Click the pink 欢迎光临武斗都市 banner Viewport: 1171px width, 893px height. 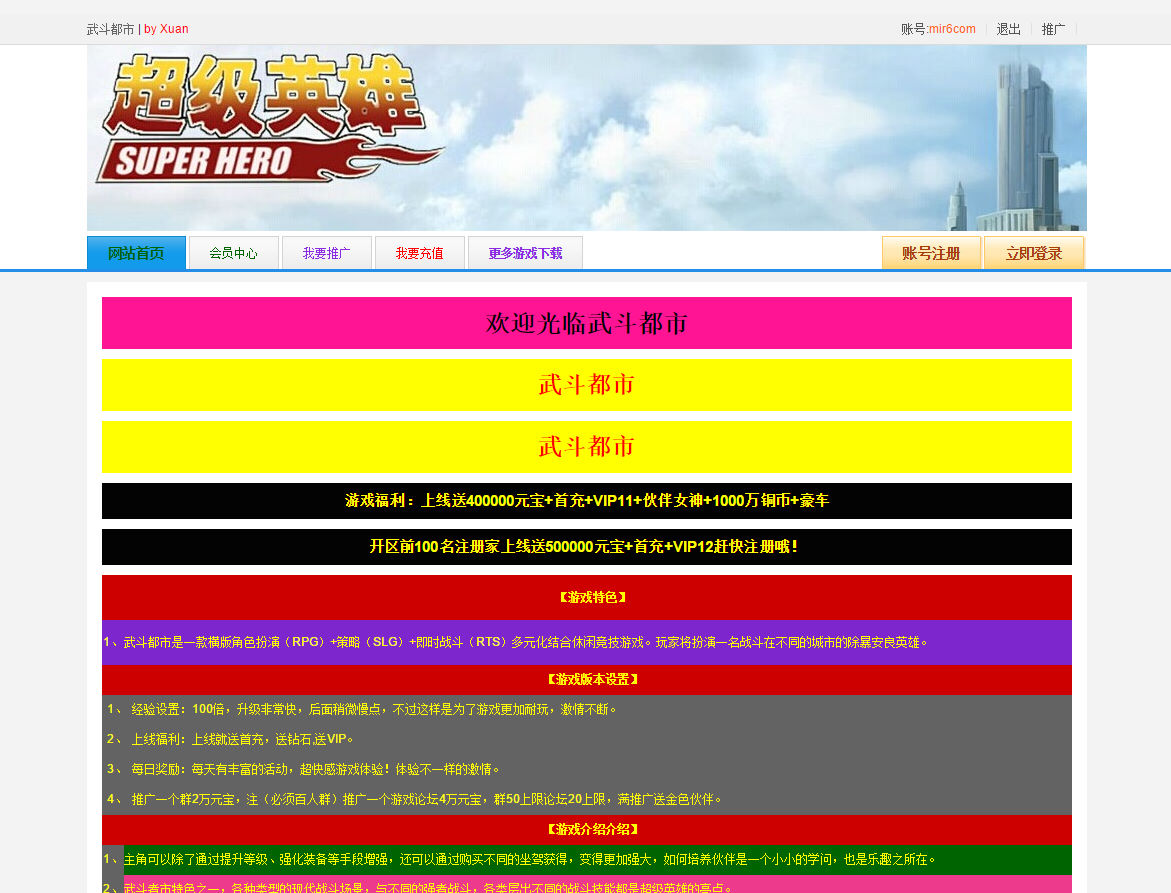pyautogui.click(x=586, y=323)
